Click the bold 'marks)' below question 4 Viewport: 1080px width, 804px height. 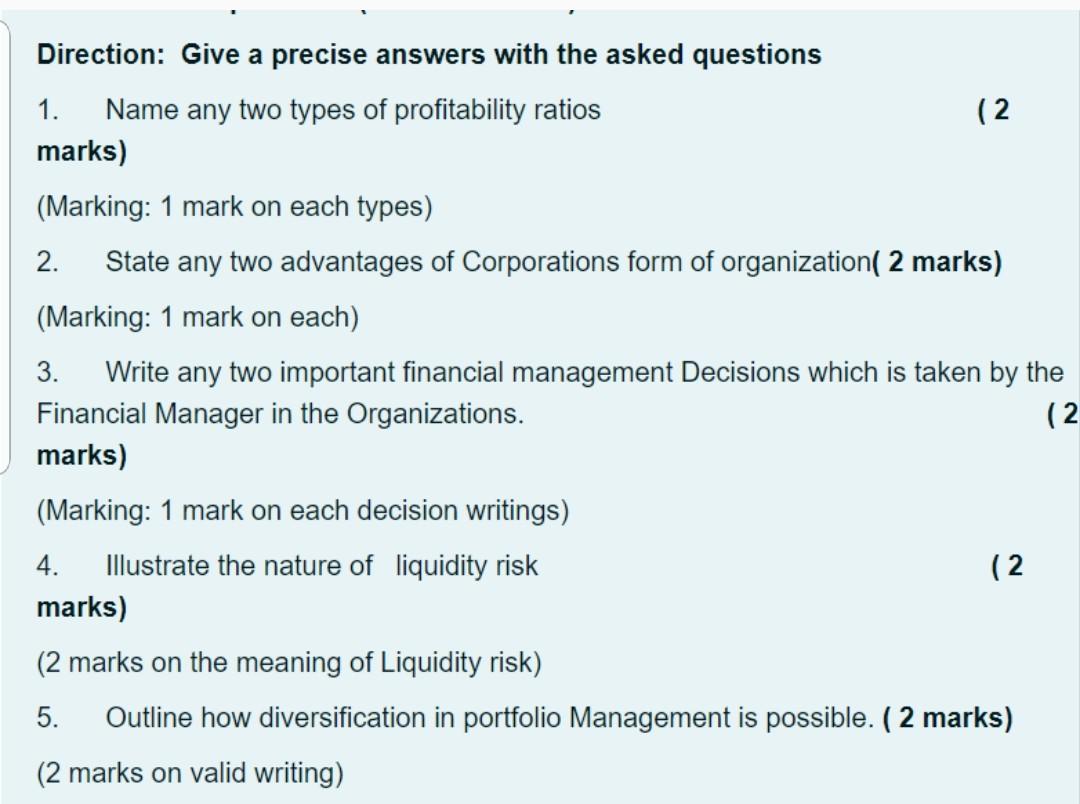[82, 608]
